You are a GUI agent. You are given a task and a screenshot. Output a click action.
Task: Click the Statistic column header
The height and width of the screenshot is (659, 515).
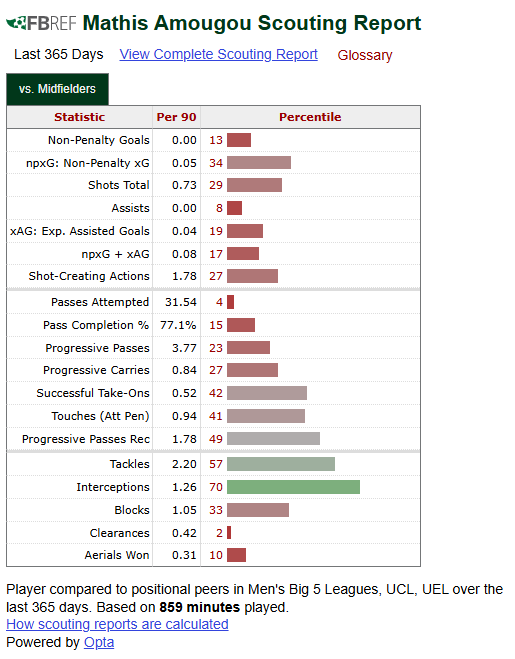coord(79,117)
